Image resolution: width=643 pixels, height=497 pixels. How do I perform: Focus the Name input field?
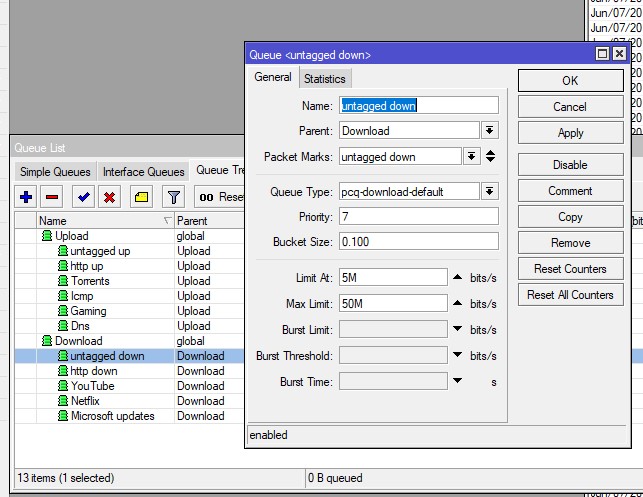[x=419, y=105]
